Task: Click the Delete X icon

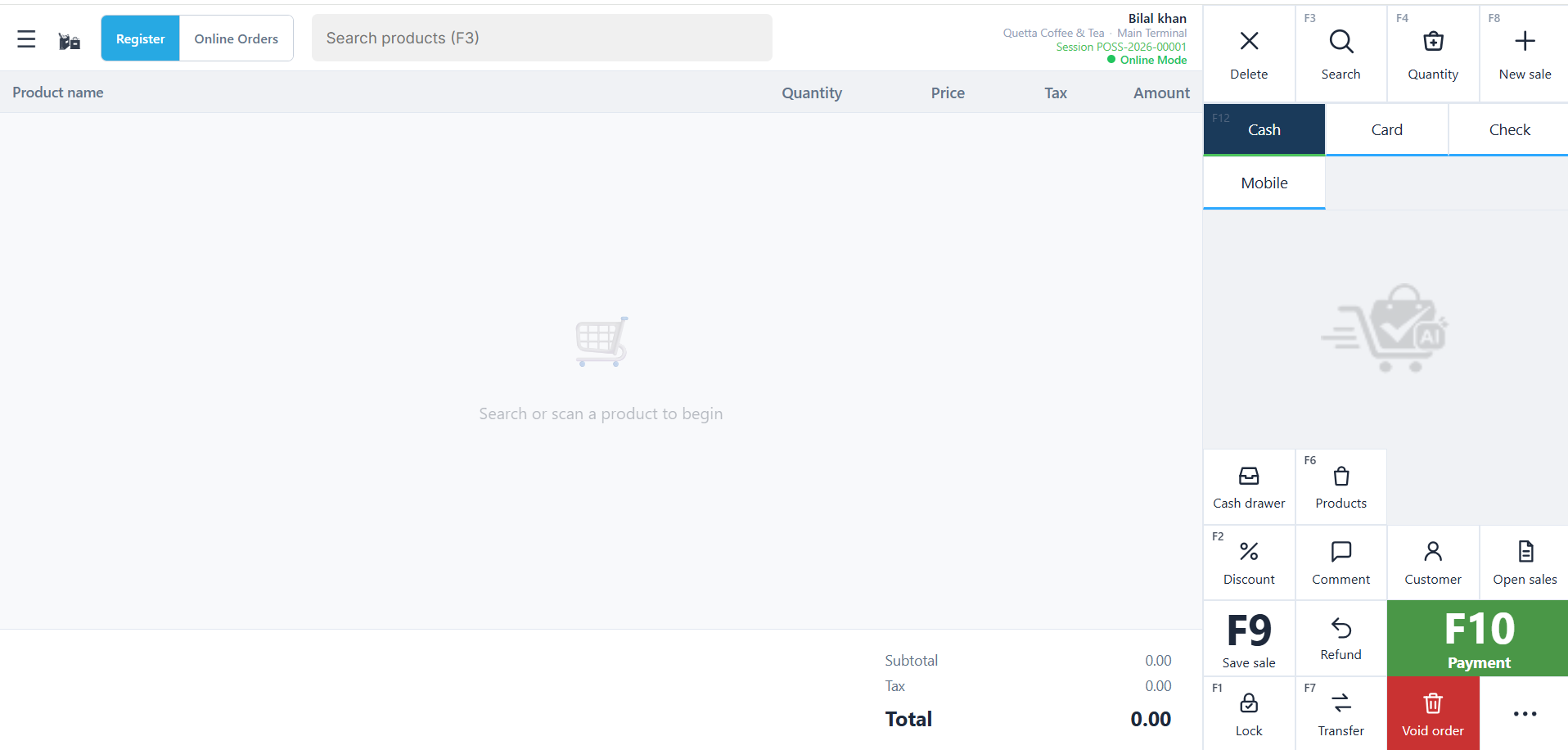Action: click(1249, 54)
